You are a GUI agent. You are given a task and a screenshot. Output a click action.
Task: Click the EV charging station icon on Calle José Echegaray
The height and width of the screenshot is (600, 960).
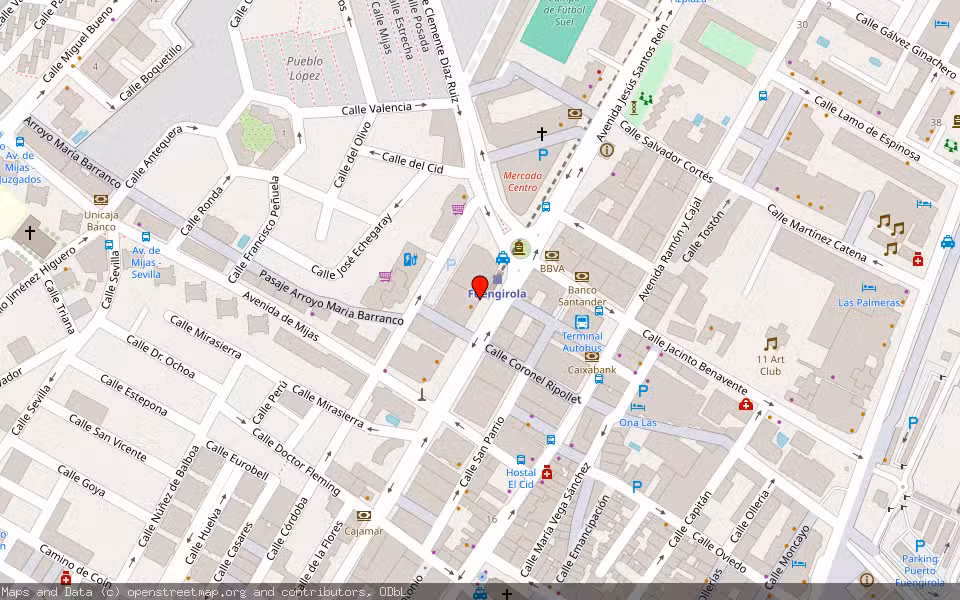(410, 260)
